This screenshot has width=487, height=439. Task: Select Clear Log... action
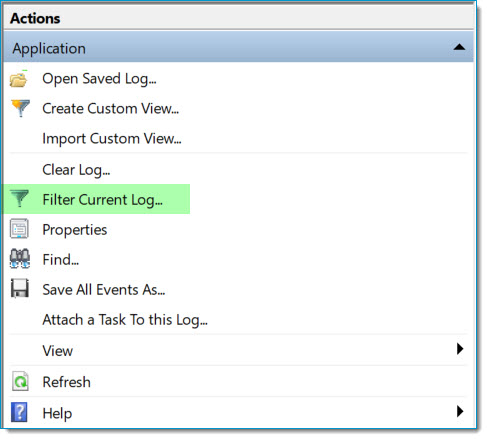coord(76,170)
